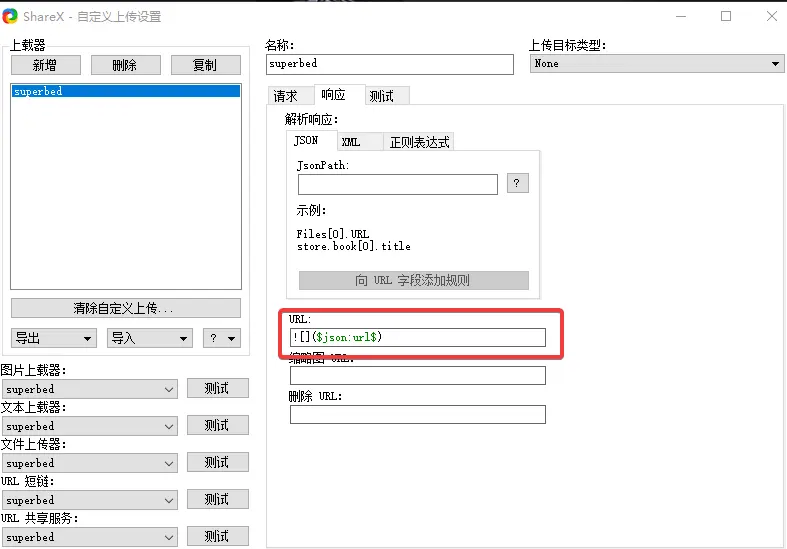Click the 新增 (Add) uploader button
787x549 pixels.
pos(46,65)
